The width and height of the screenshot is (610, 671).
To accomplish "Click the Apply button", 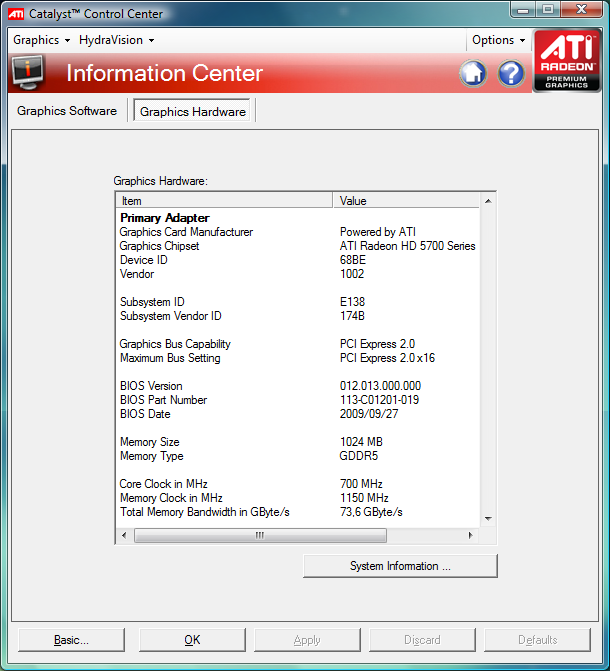I will tap(307, 640).
